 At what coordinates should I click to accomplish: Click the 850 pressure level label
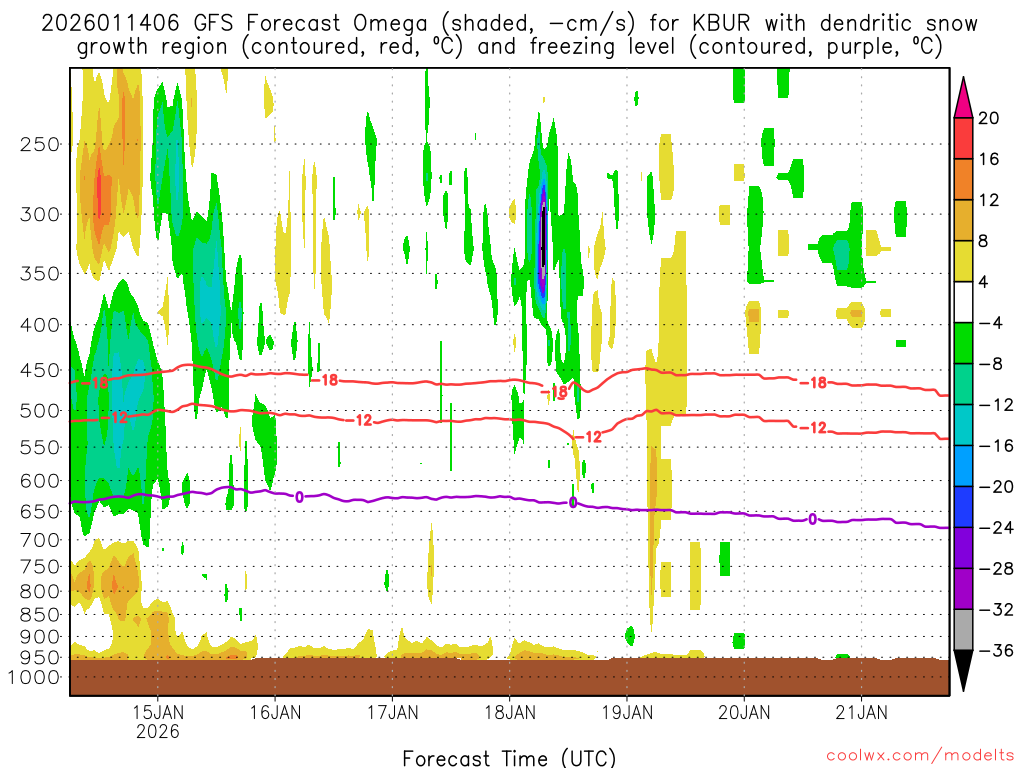pyautogui.click(x=40, y=615)
